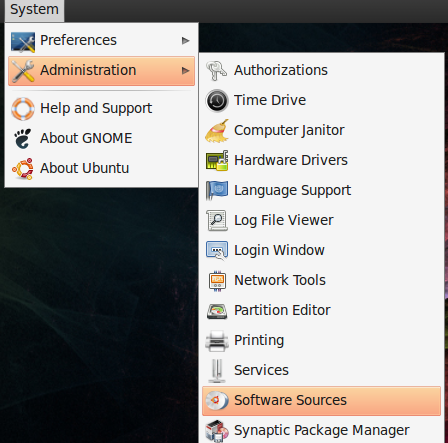Click the Network Tools icon
Image resolution: width=448 pixels, height=443 pixels.
pos(217,281)
